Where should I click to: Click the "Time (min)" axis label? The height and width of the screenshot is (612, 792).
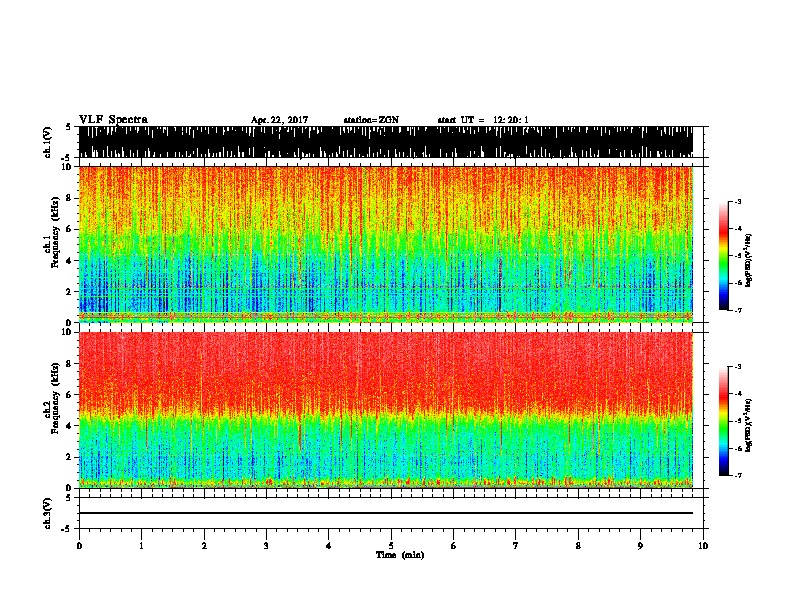tap(400, 555)
